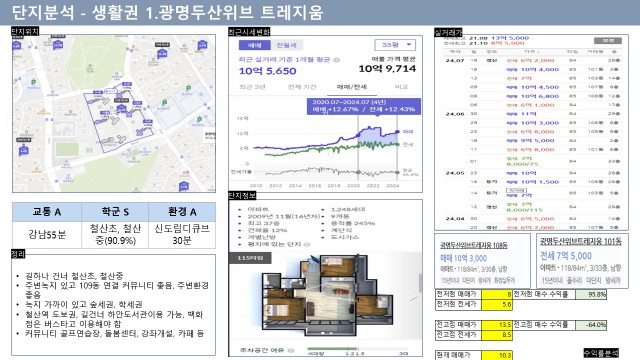Click the apartment marker at the map's top-left corner

17,45
